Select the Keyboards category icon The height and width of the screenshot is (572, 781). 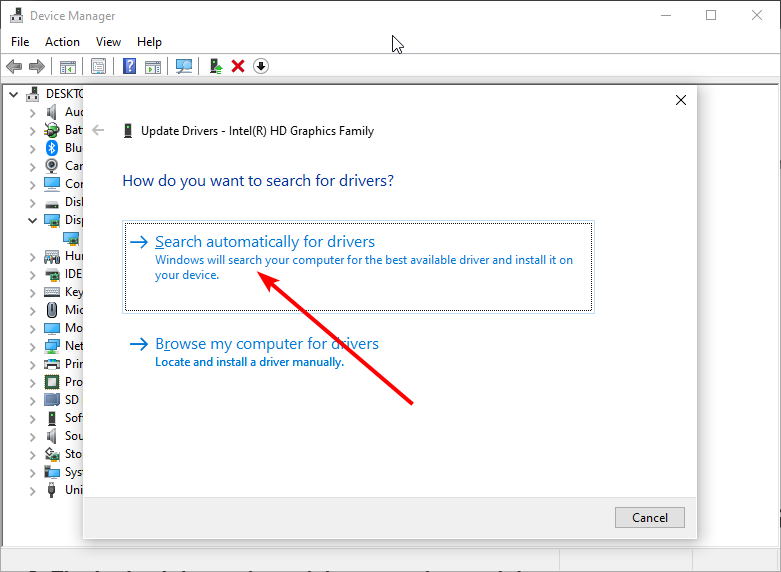point(52,292)
